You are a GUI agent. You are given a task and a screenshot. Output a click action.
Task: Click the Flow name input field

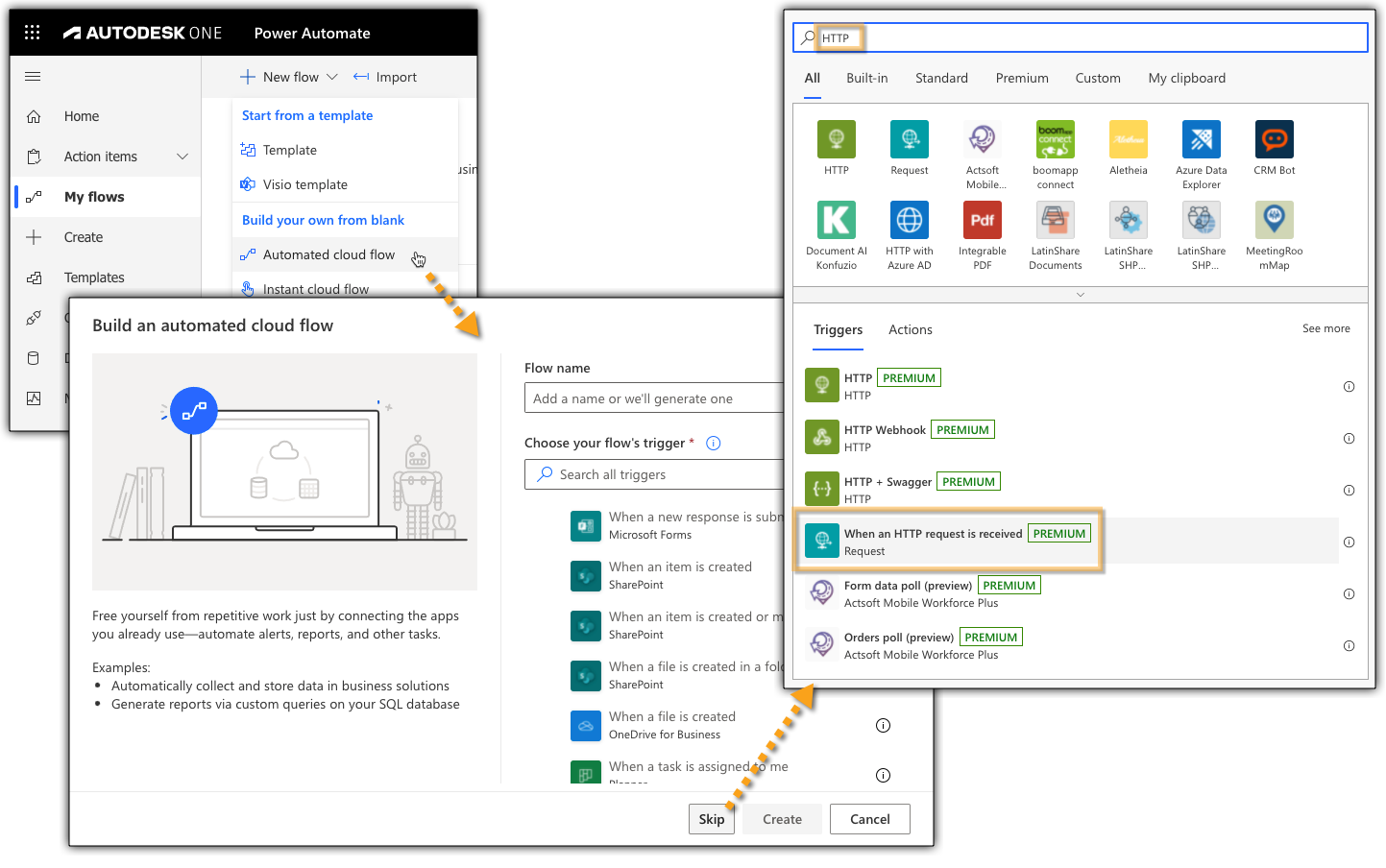click(654, 398)
